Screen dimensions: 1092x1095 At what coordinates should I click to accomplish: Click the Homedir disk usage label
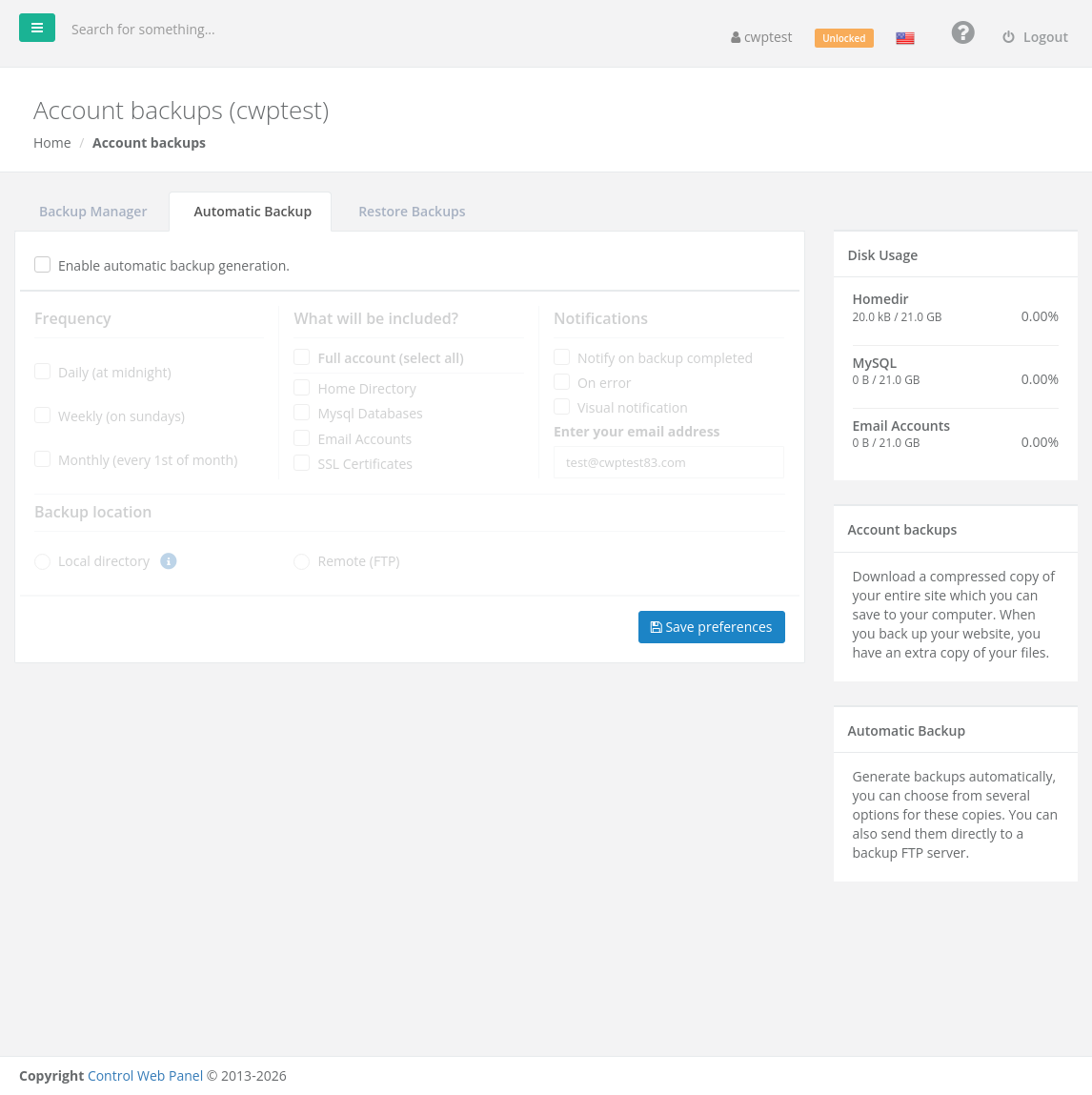880,299
